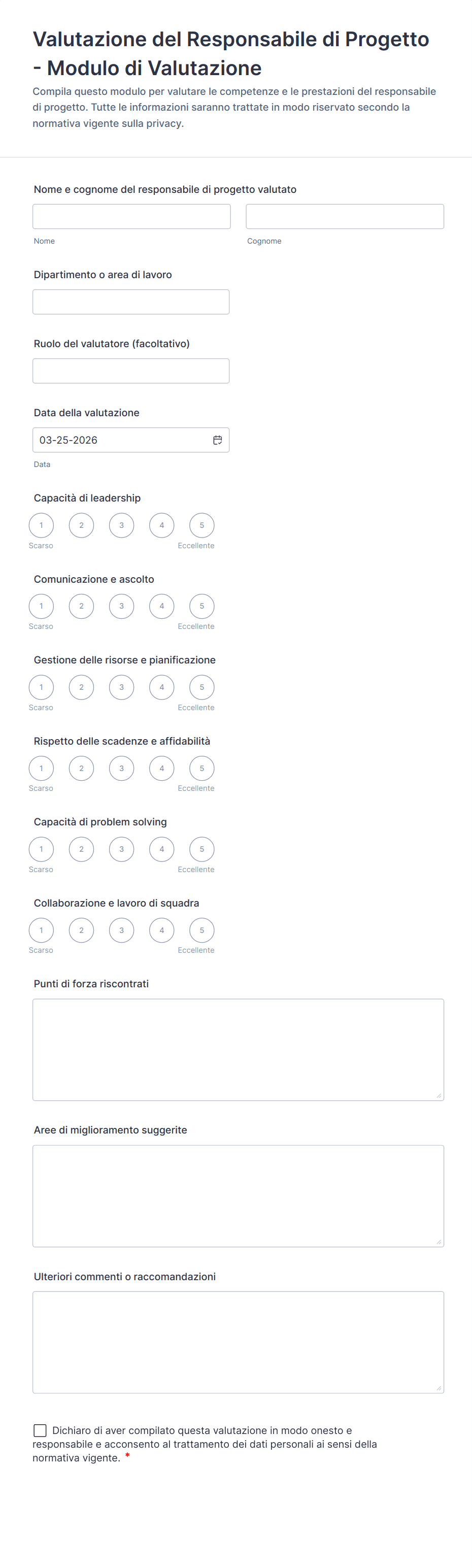This screenshot has width=472, height=1568.
Task: Select 2 for Capacità di problem solving
Action: (x=82, y=849)
